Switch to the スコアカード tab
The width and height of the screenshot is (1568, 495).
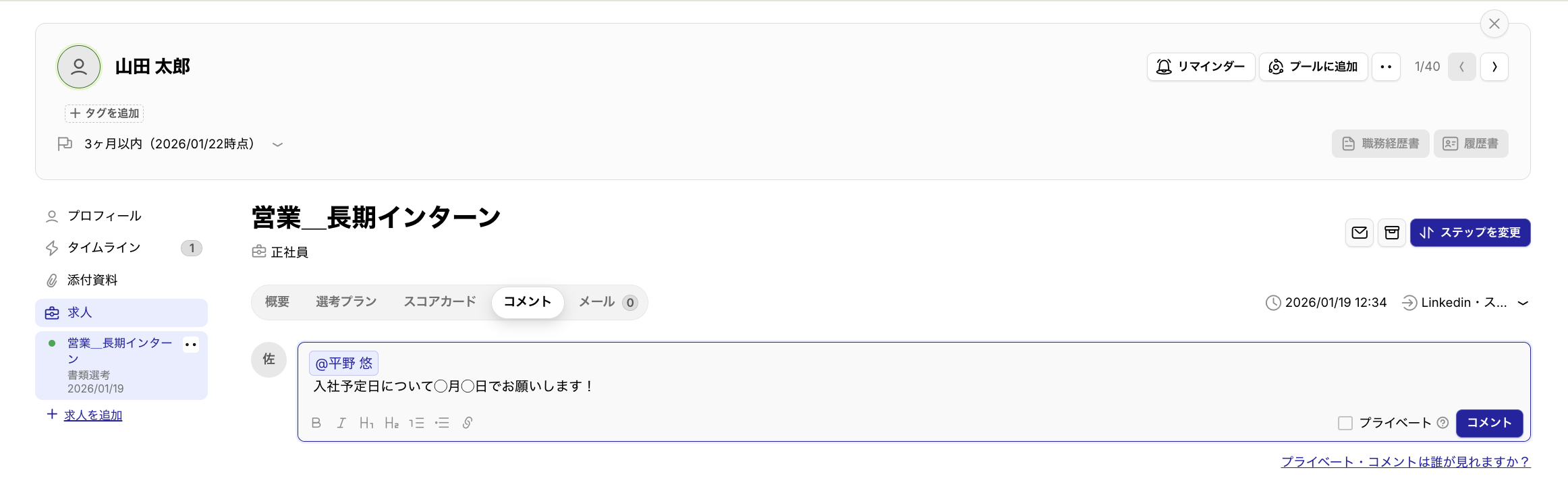click(x=440, y=301)
